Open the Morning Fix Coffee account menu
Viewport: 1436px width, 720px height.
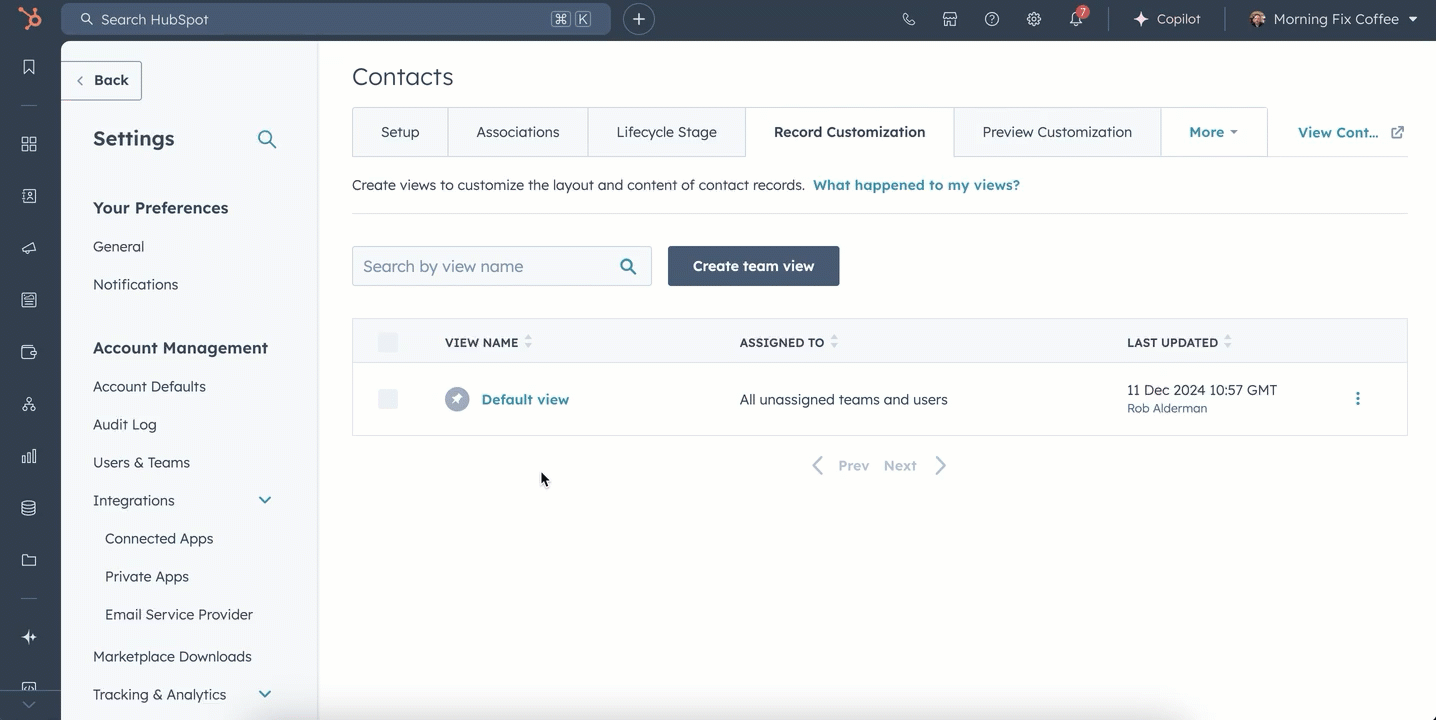[1334, 19]
